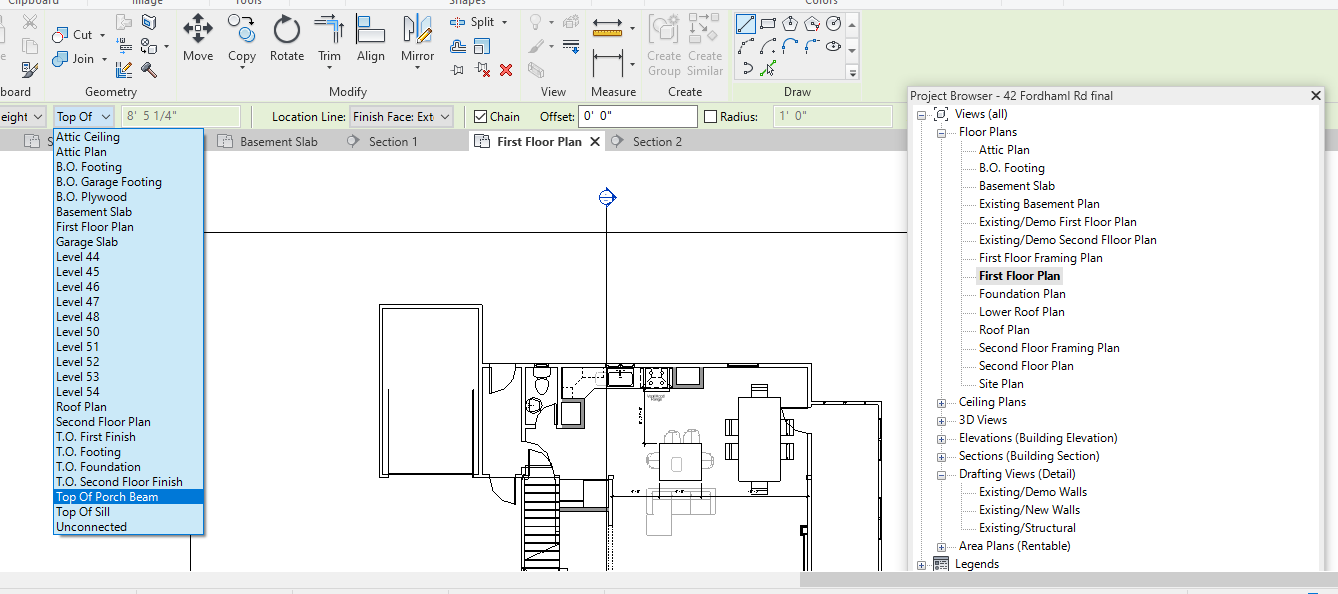Expand the Ceiling Plans node
Screen dimensions: 1338x594
click(941, 402)
